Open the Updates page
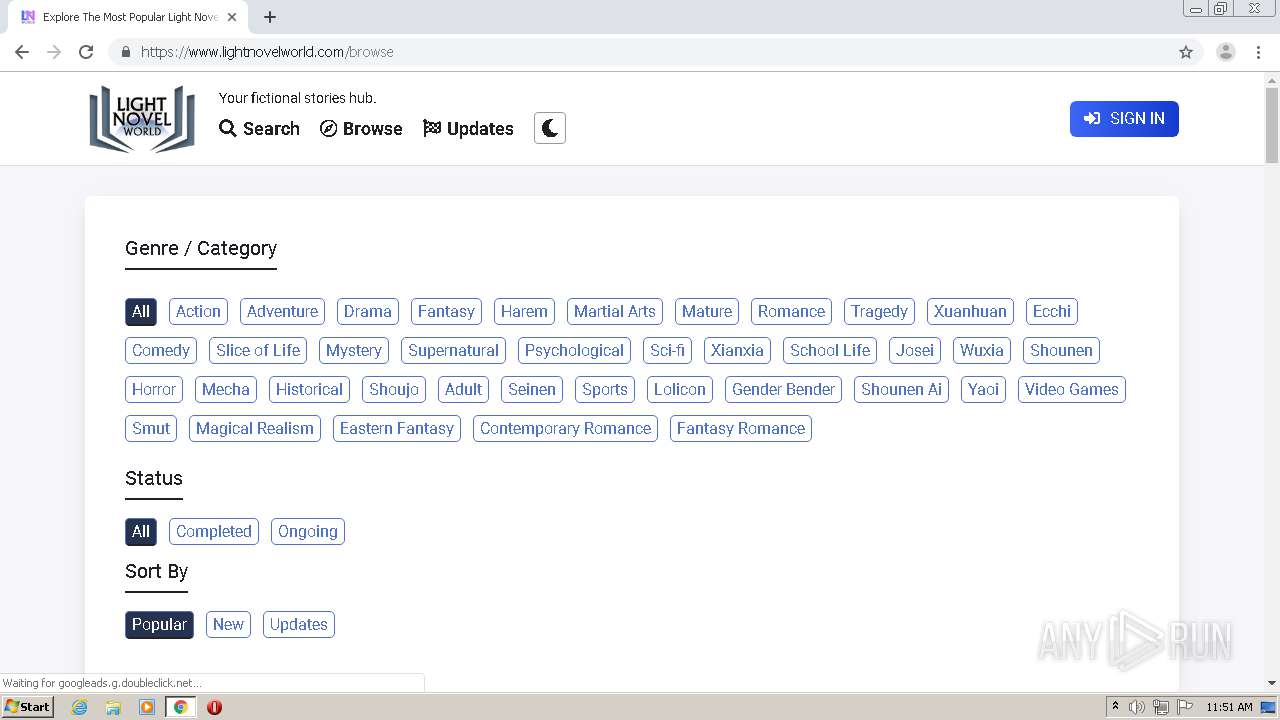The image size is (1280, 720). click(x=468, y=128)
